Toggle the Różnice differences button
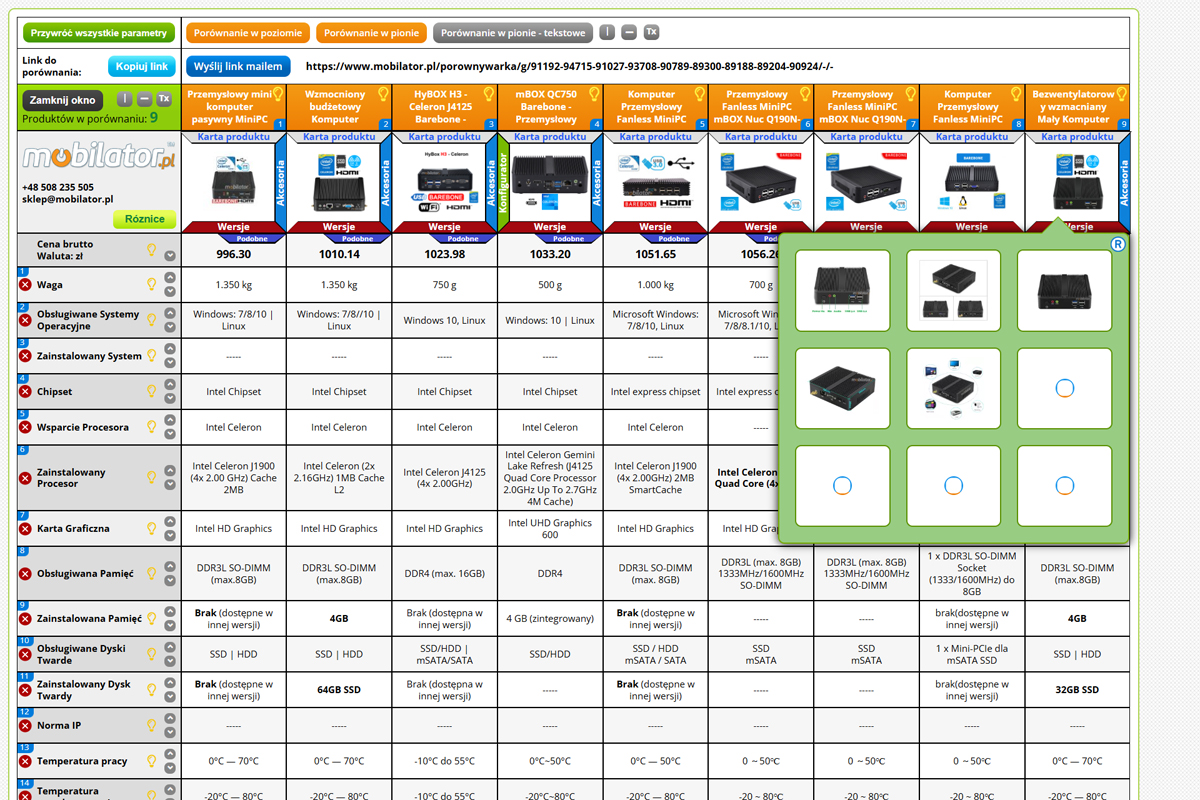 click(144, 219)
